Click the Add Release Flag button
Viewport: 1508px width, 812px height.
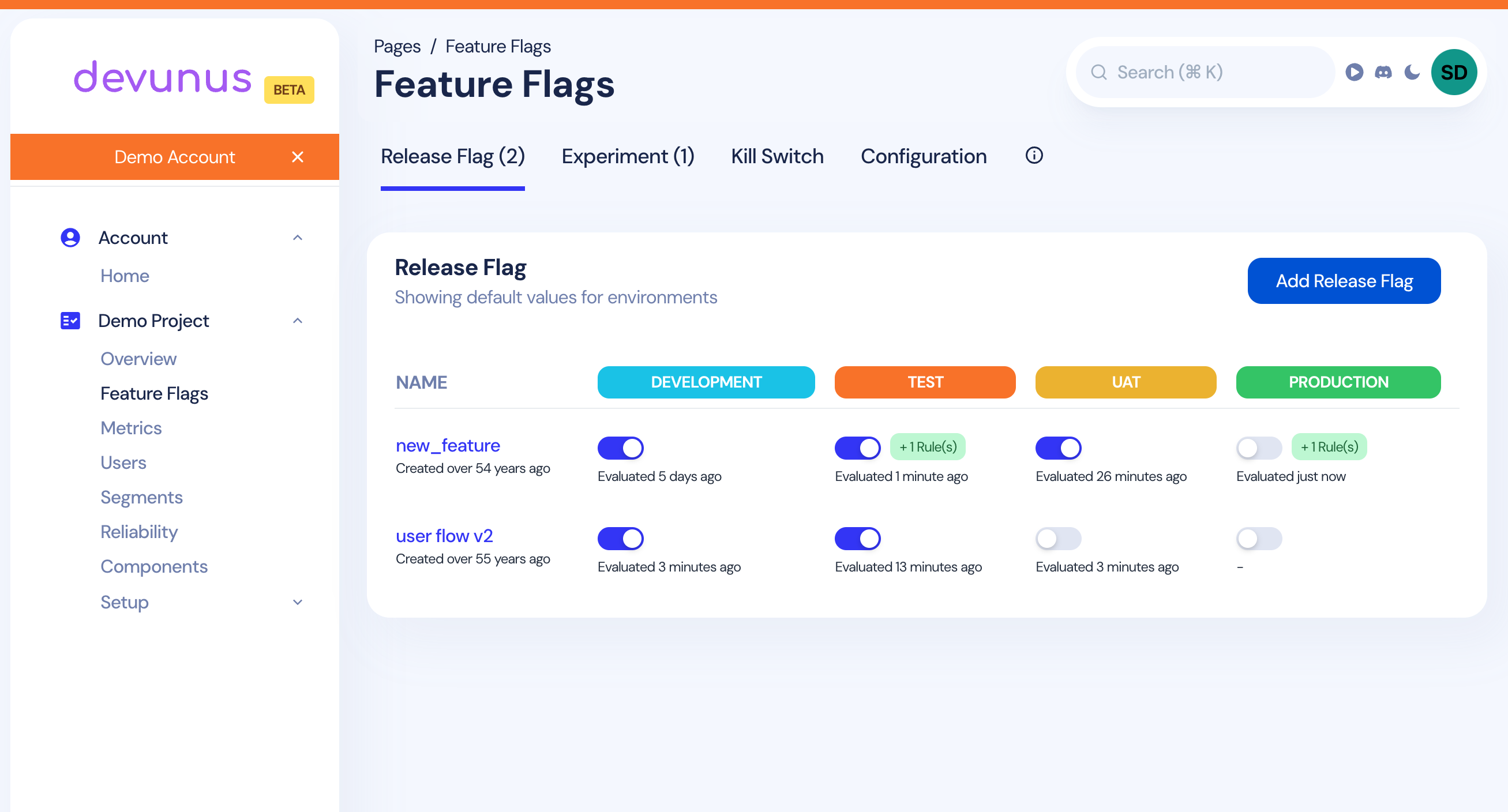pos(1344,281)
